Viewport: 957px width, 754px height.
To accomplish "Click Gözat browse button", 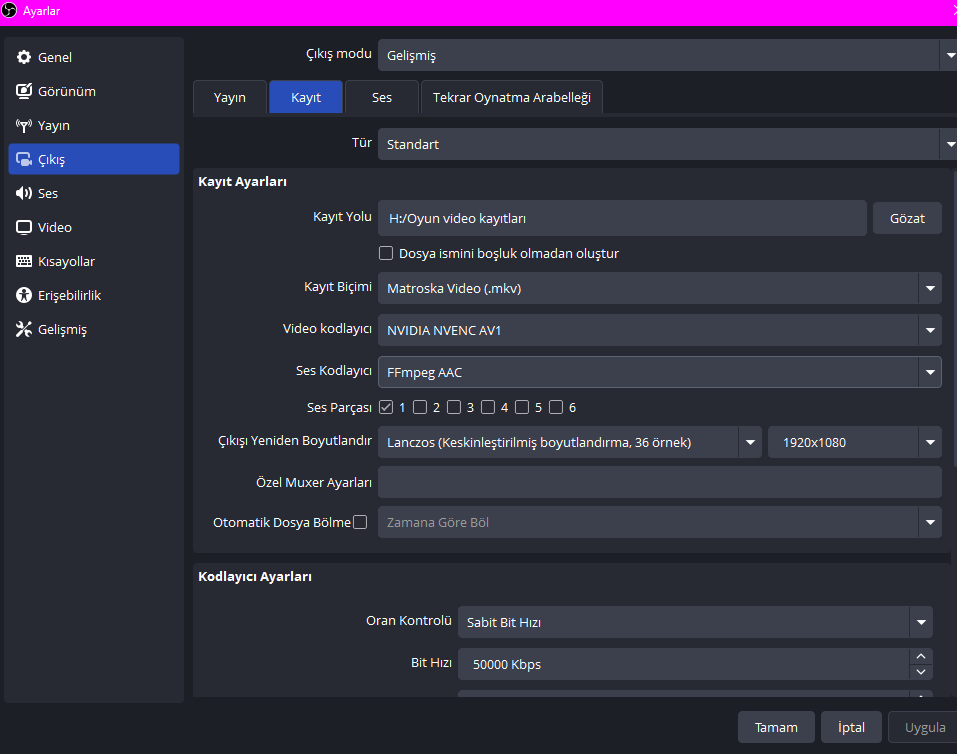I will coord(907,218).
